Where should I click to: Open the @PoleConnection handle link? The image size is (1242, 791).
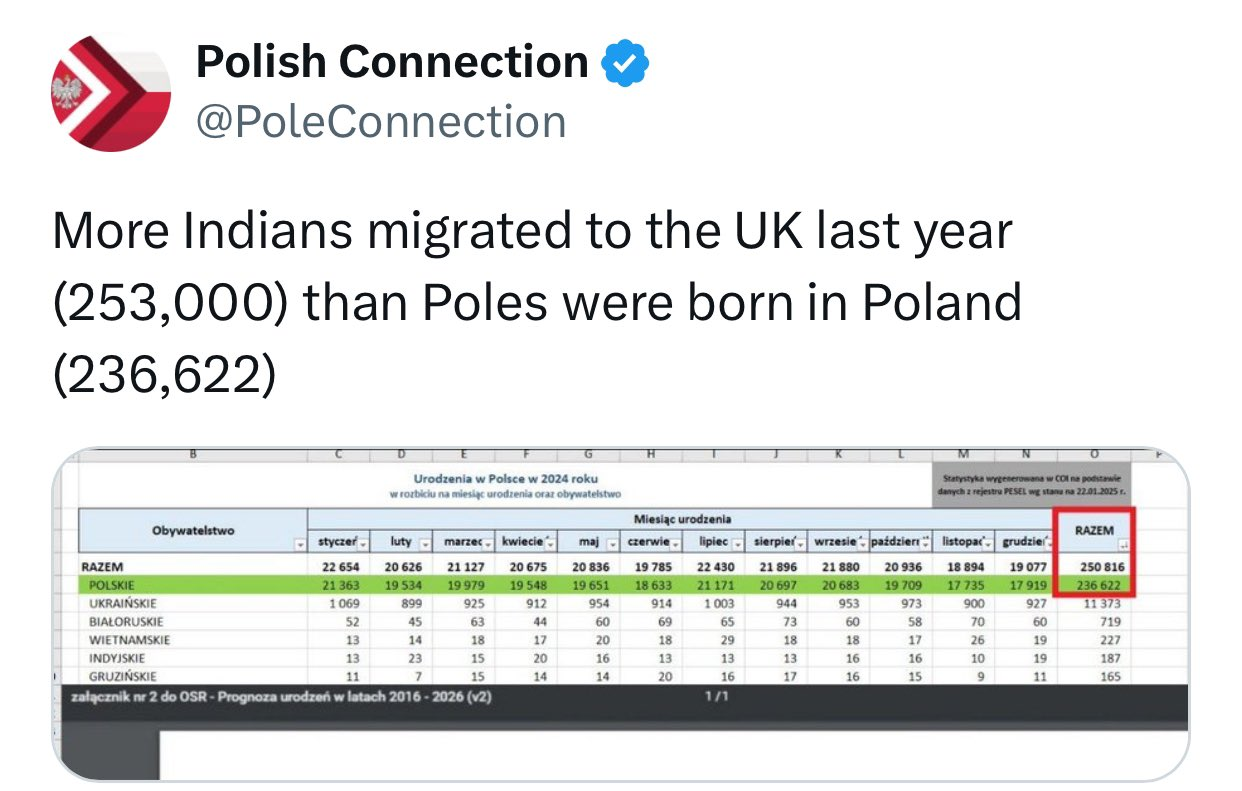pos(381,122)
